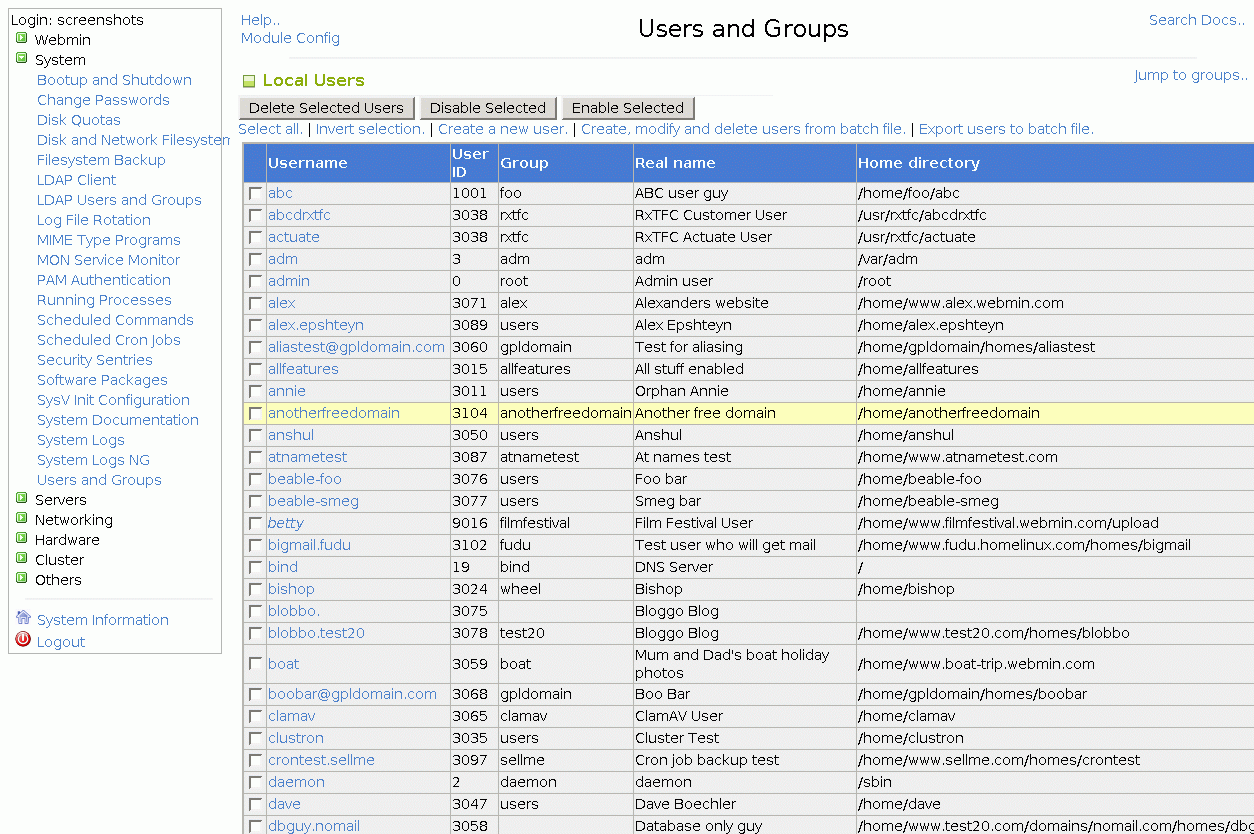This screenshot has width=1254, height=834.
Task: Click the green icon beside Hardware
Action: pyautogui.click(x=21, y=539)
